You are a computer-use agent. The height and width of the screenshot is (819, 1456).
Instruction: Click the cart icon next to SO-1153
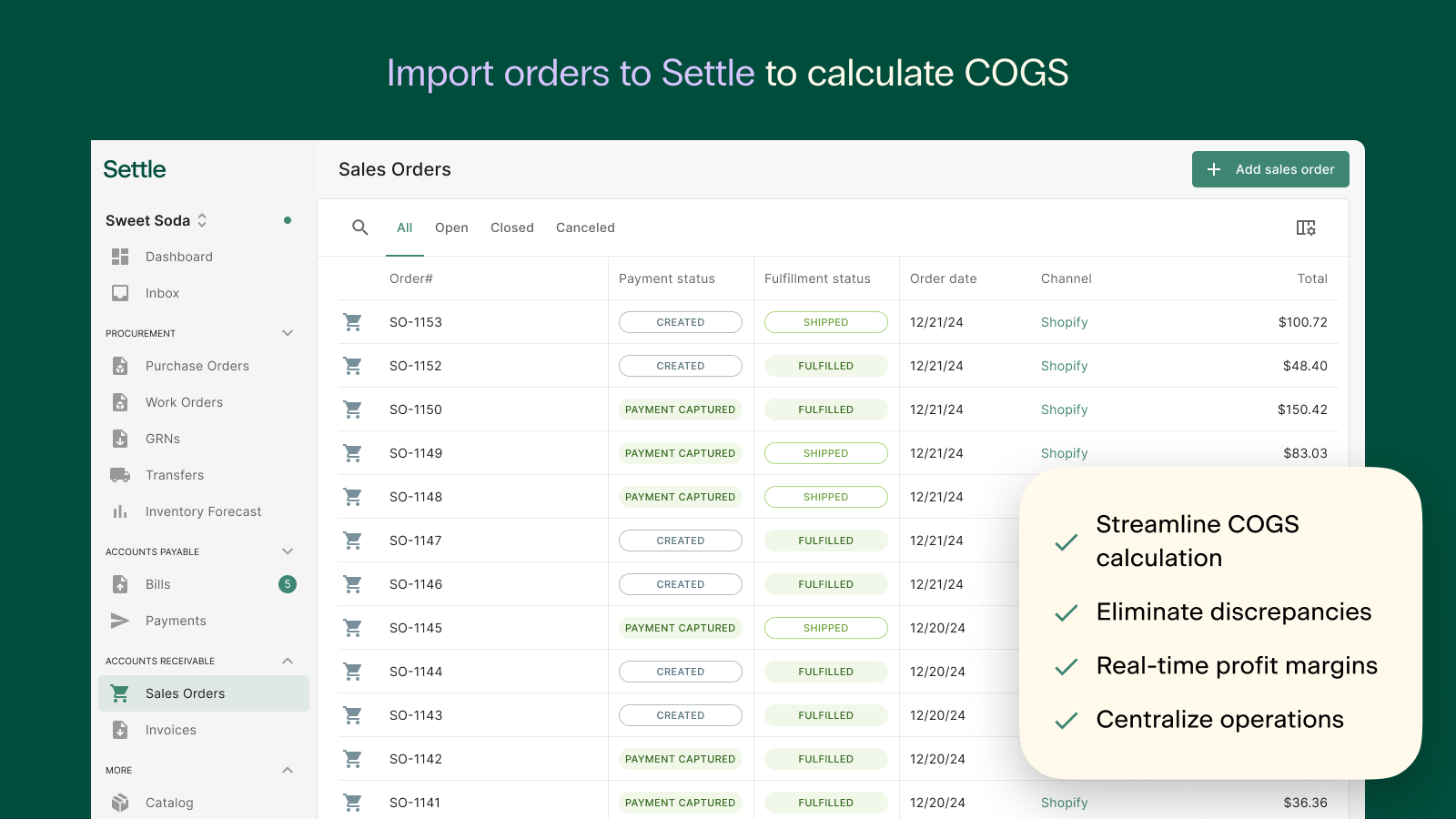coord(353,321)
